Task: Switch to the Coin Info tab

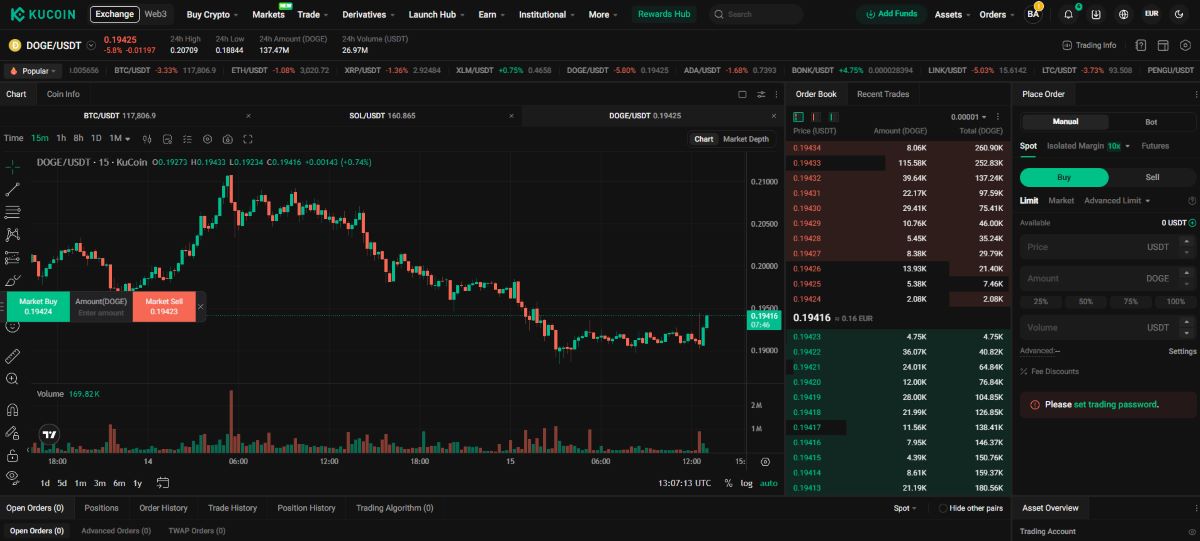Action: coord(63,94)
